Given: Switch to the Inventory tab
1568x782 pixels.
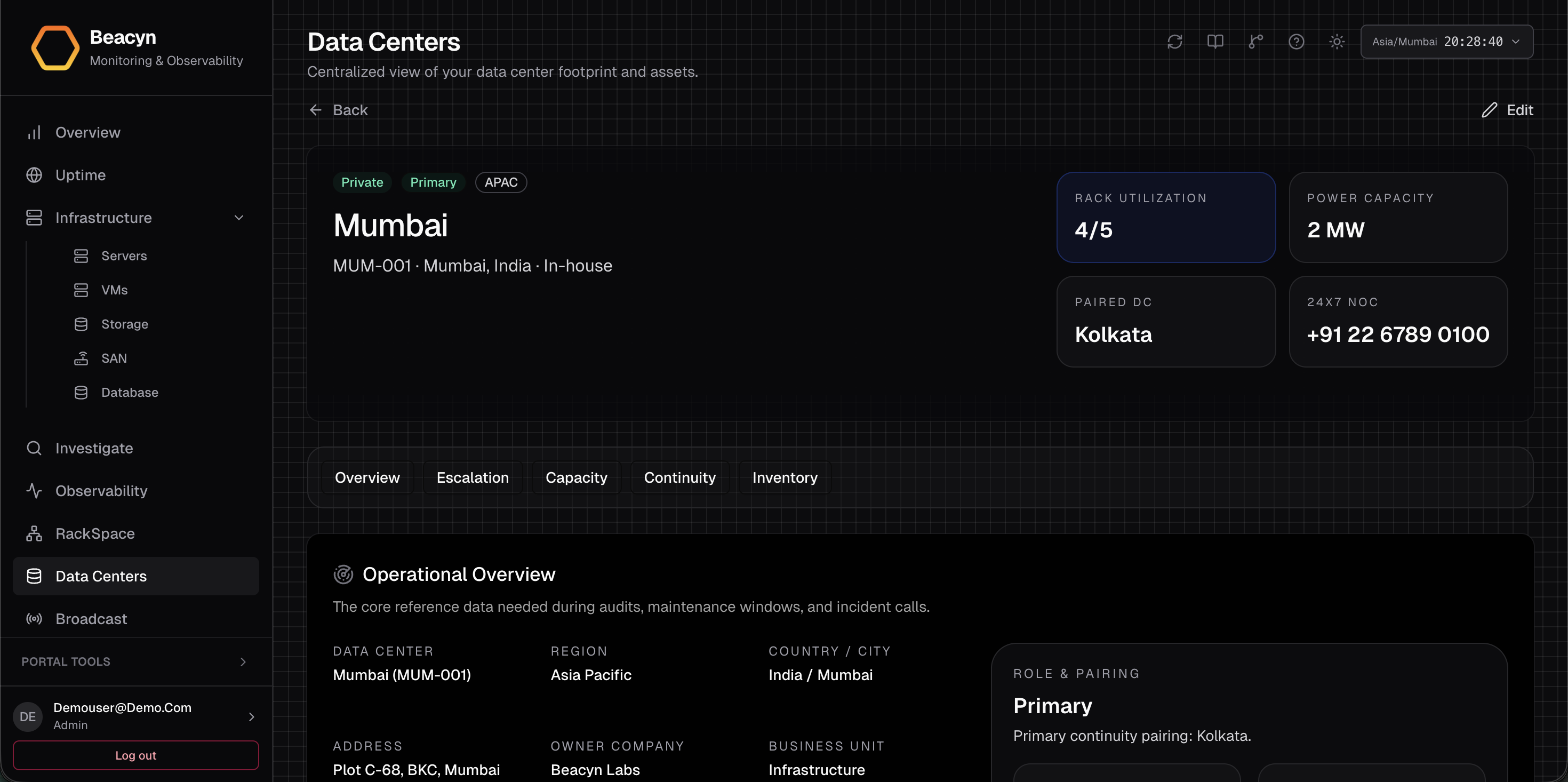Looking at the screenshot, I should pyautogui.click(x=785, y=477).
